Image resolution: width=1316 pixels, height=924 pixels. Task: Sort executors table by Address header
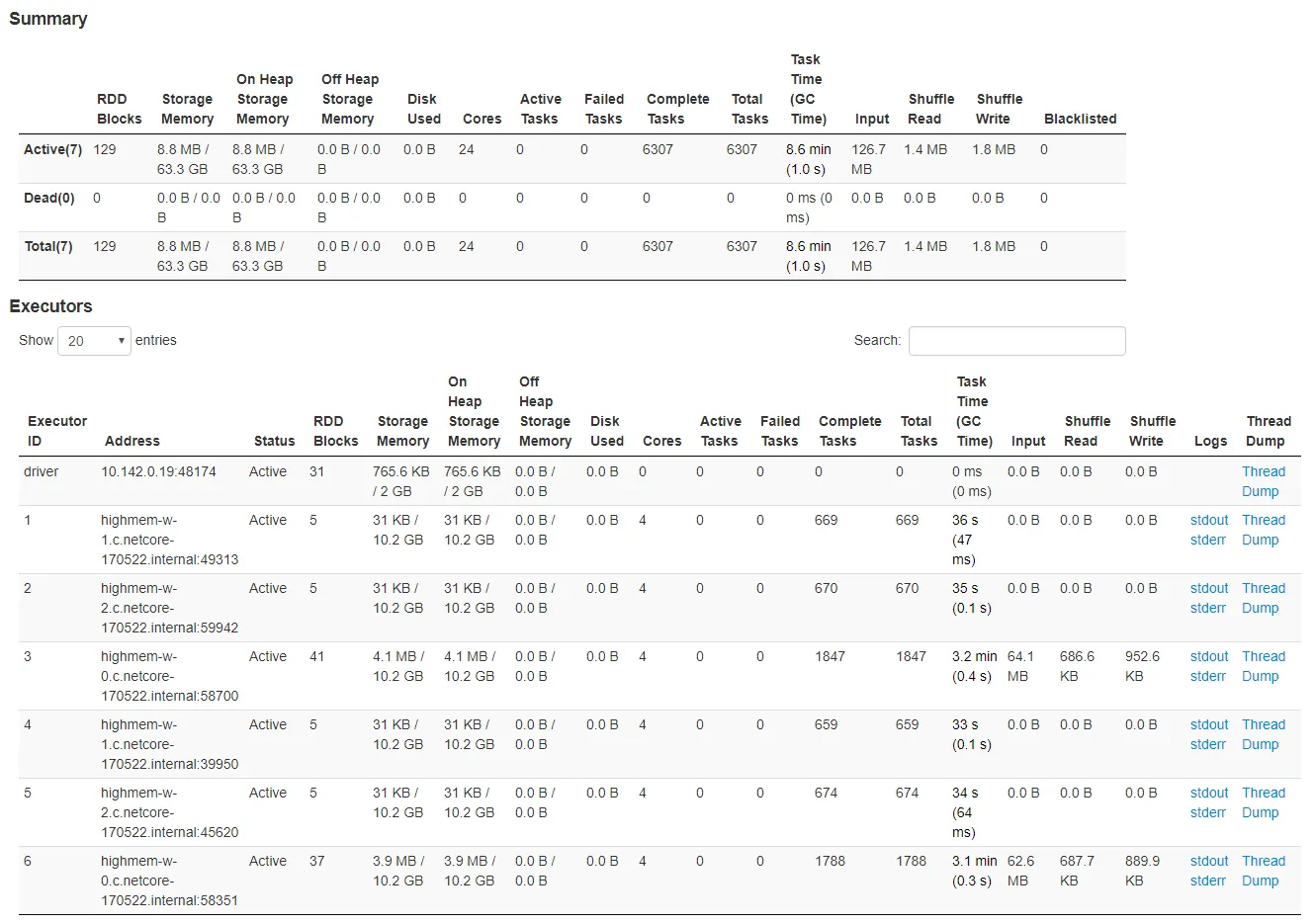pyautogui.click(x=132, y=441)
